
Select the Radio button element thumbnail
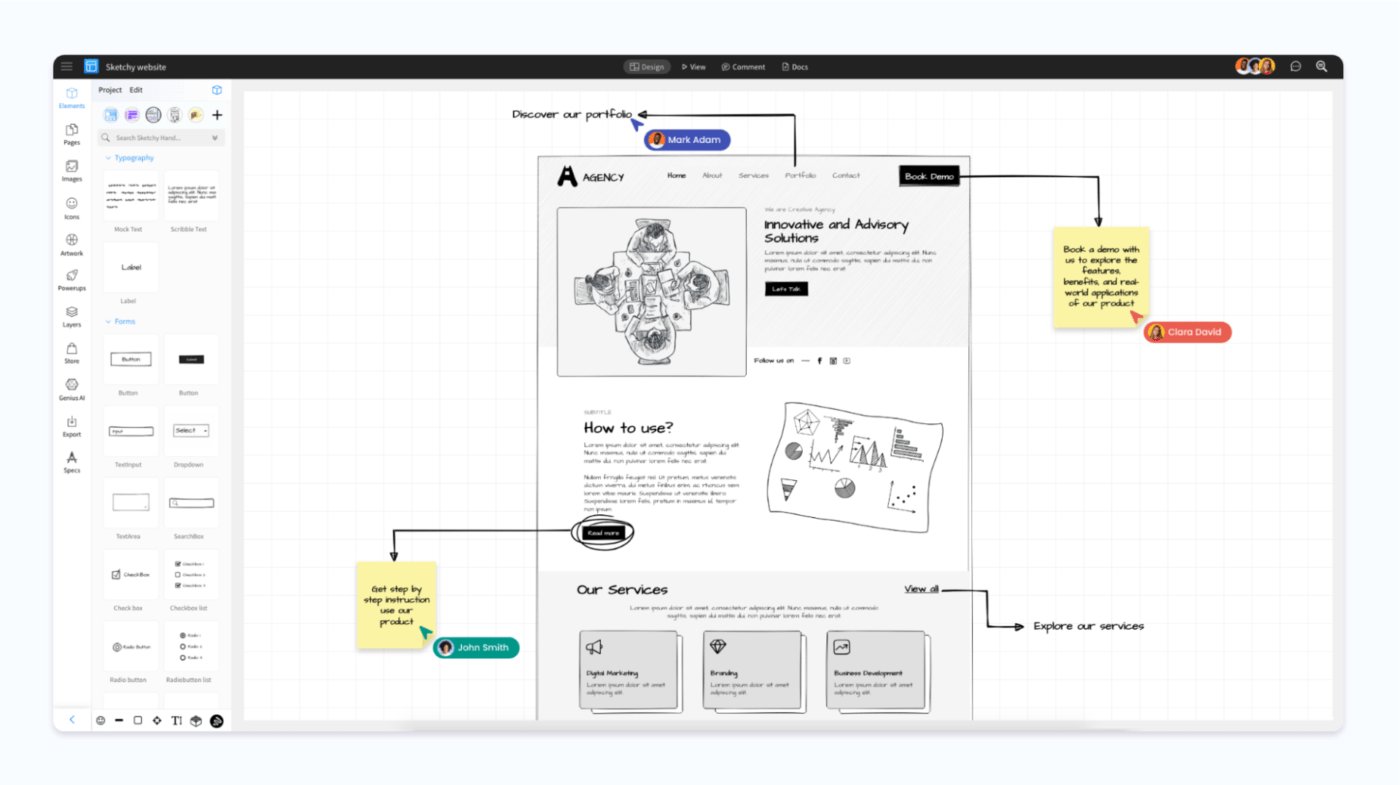click(131, 646)
